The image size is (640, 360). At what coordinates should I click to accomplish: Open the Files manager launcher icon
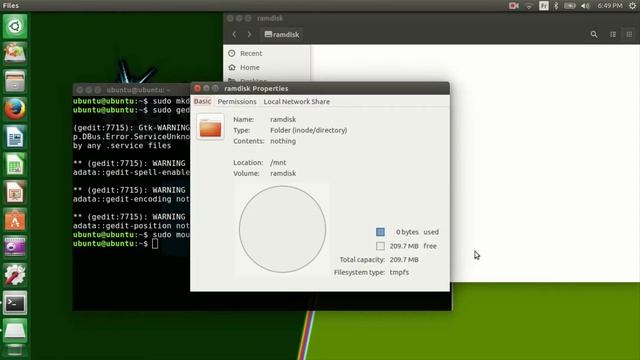[x=15, y=81]
